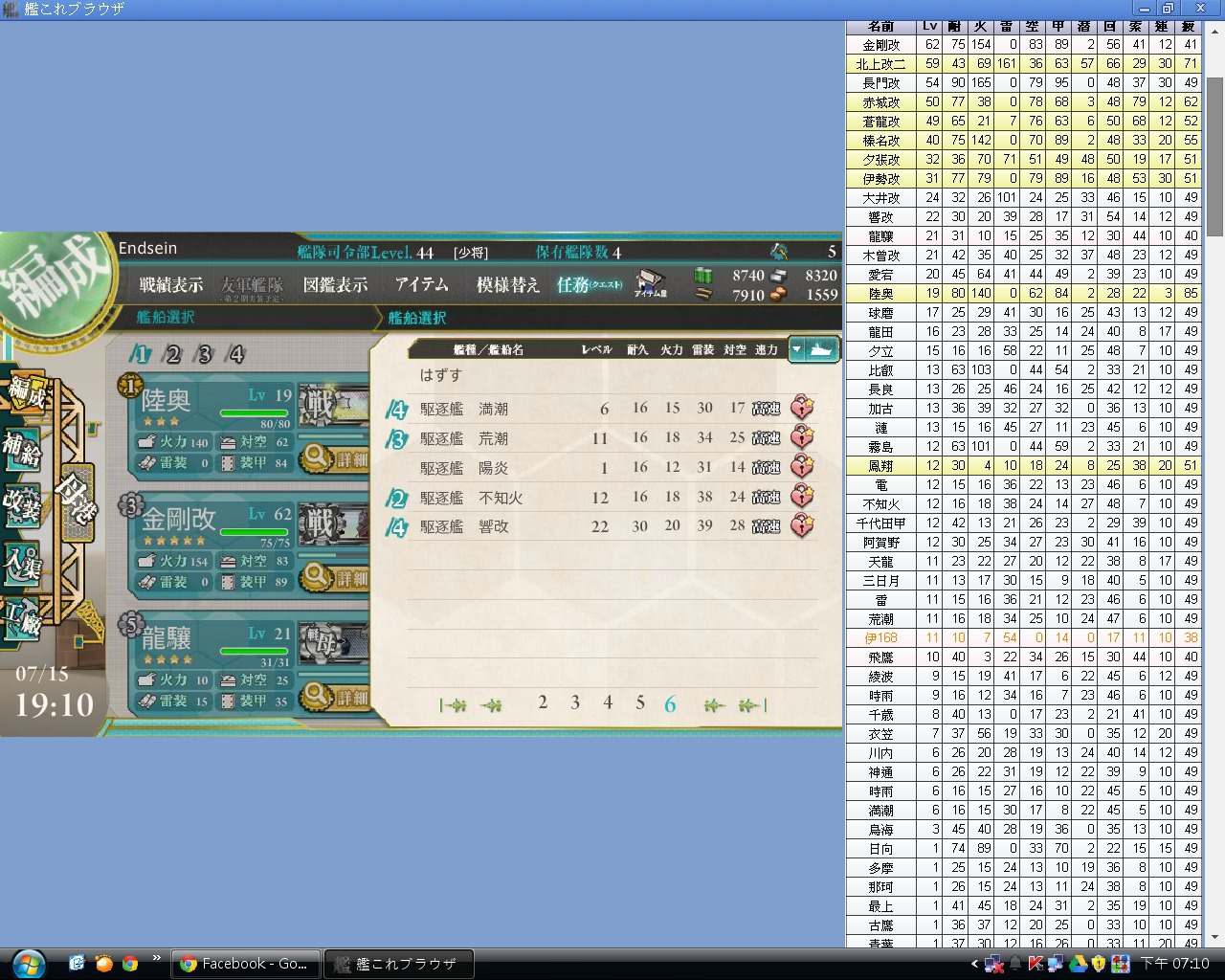
Task: Switch to fleet tab 4
Action: pos(235,355)
